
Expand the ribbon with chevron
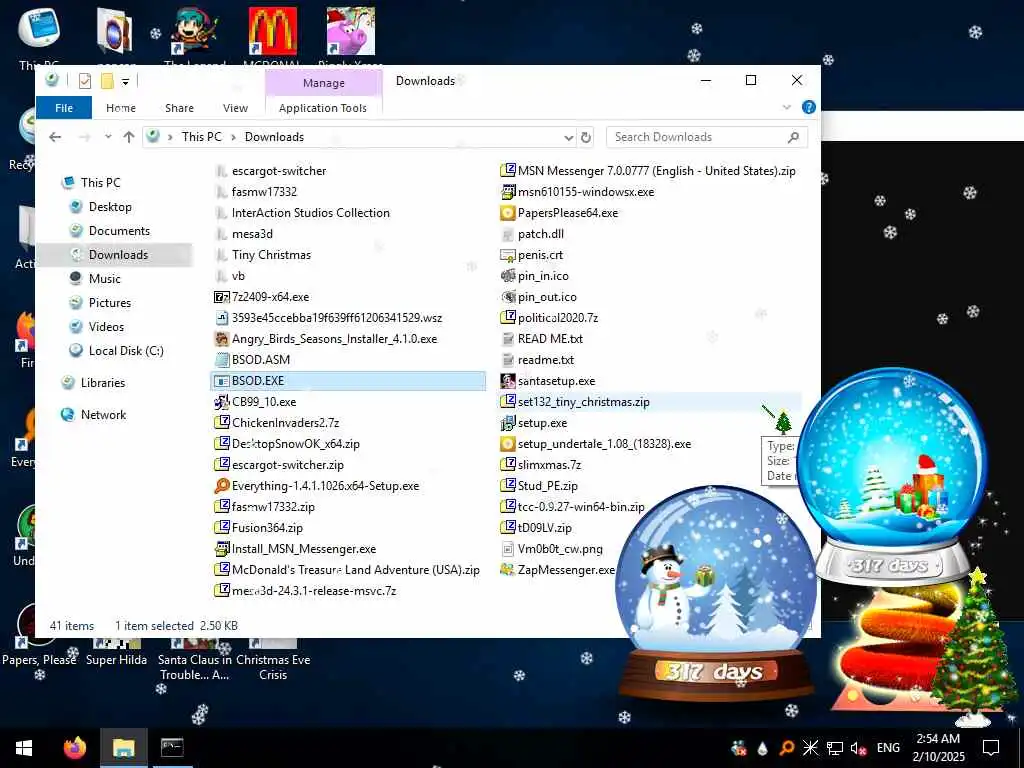786,107
